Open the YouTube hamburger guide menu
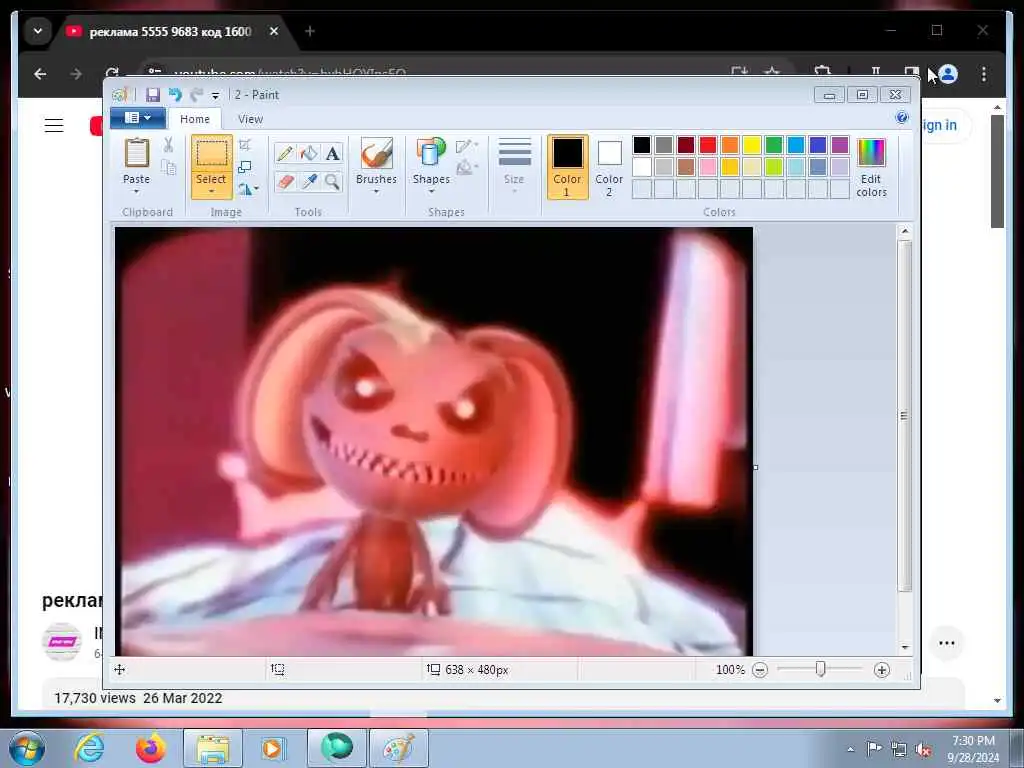Screen dimensions: 1024x768 [54, 125]
